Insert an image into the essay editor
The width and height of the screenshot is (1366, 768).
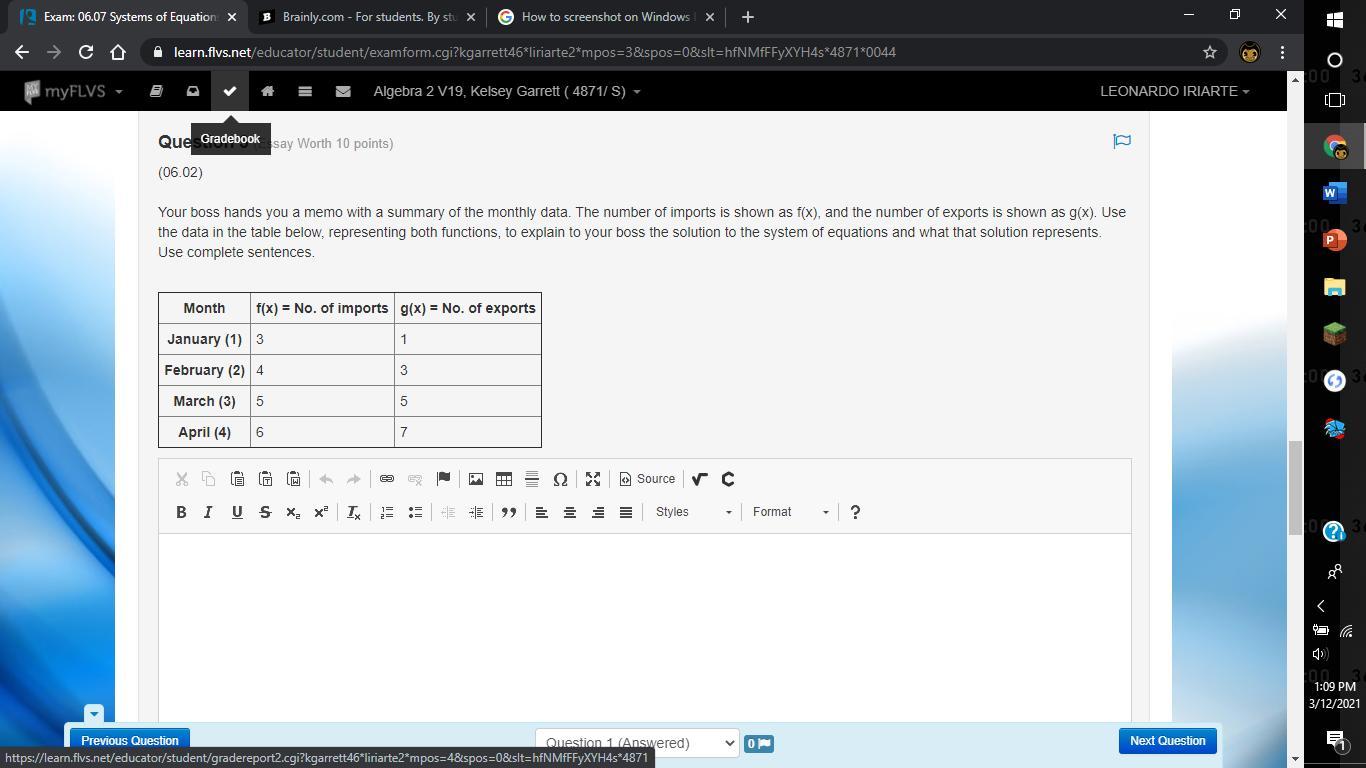[476, 479]
